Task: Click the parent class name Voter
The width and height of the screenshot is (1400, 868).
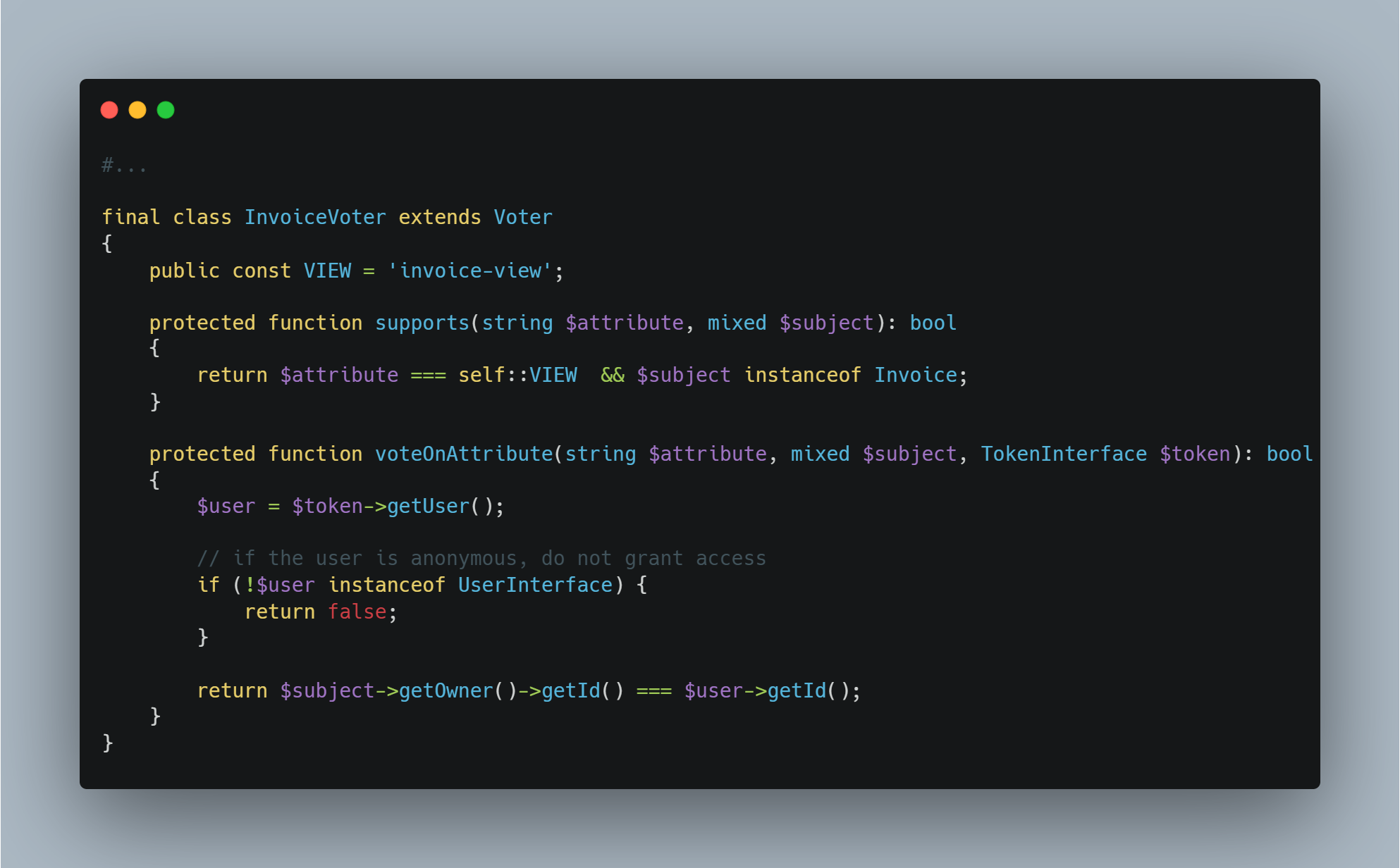Action: coord(523,217)
